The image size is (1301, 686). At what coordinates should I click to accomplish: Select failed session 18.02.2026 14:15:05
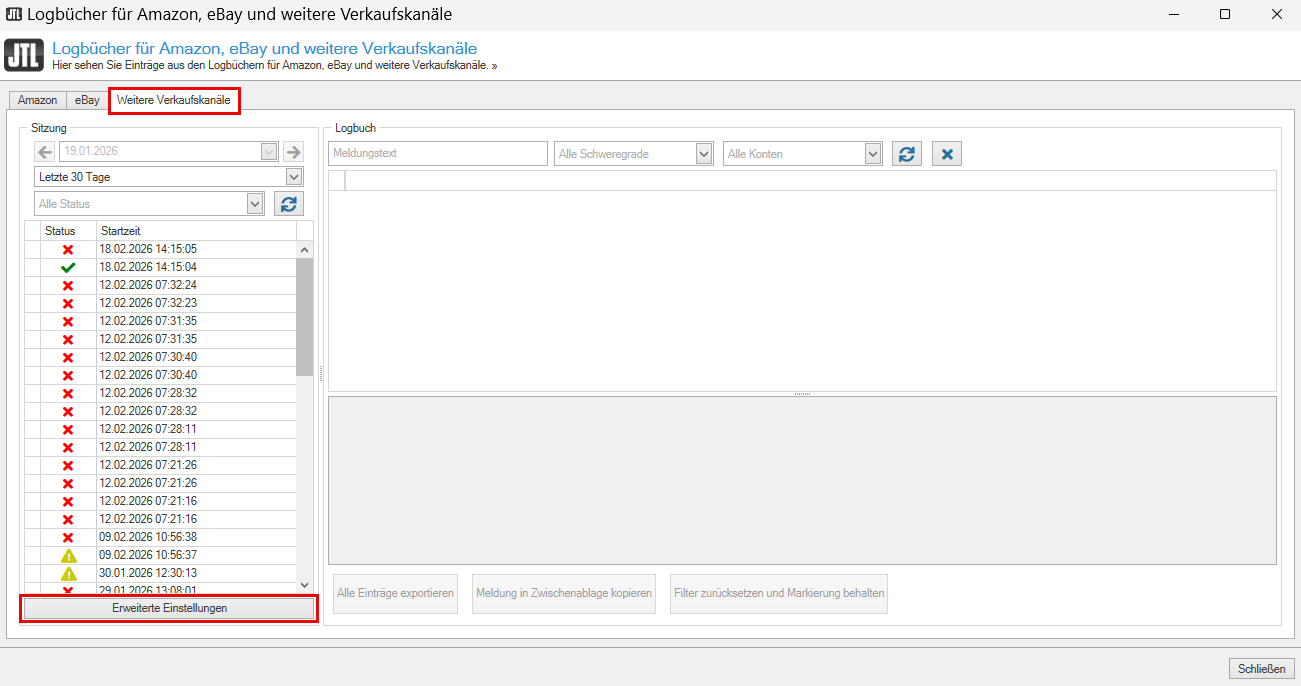148,249
